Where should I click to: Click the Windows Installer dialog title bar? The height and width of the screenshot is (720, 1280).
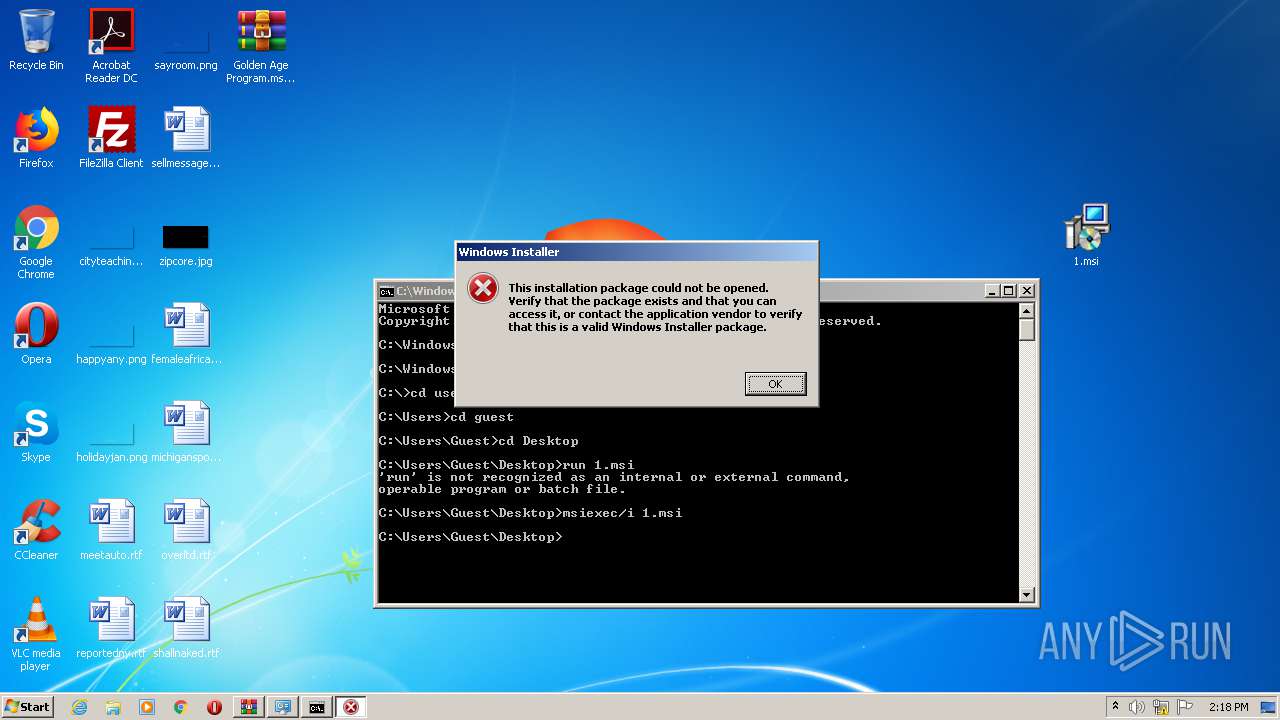[x=637, y=252]
